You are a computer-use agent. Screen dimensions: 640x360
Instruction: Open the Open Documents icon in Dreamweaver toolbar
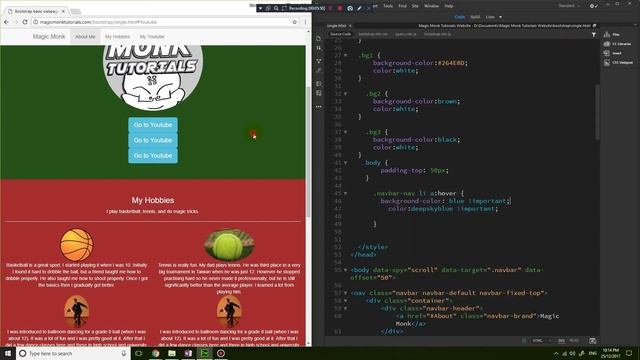[x=319, y=38]
